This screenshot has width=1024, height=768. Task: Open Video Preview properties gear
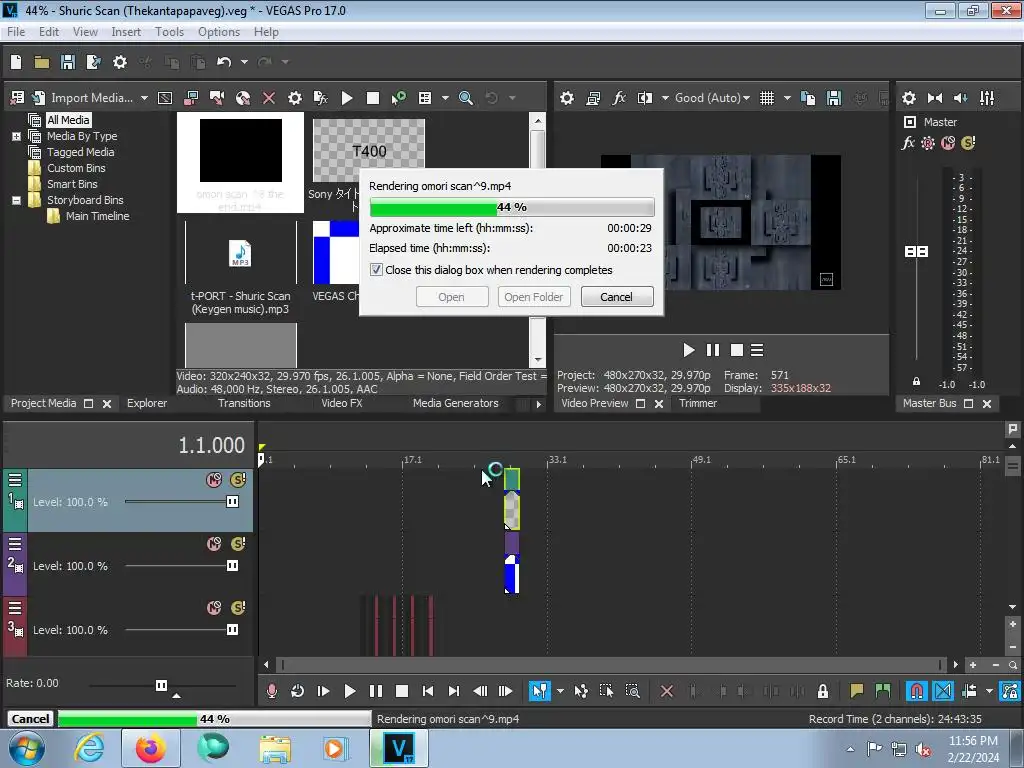coord(567,98)
